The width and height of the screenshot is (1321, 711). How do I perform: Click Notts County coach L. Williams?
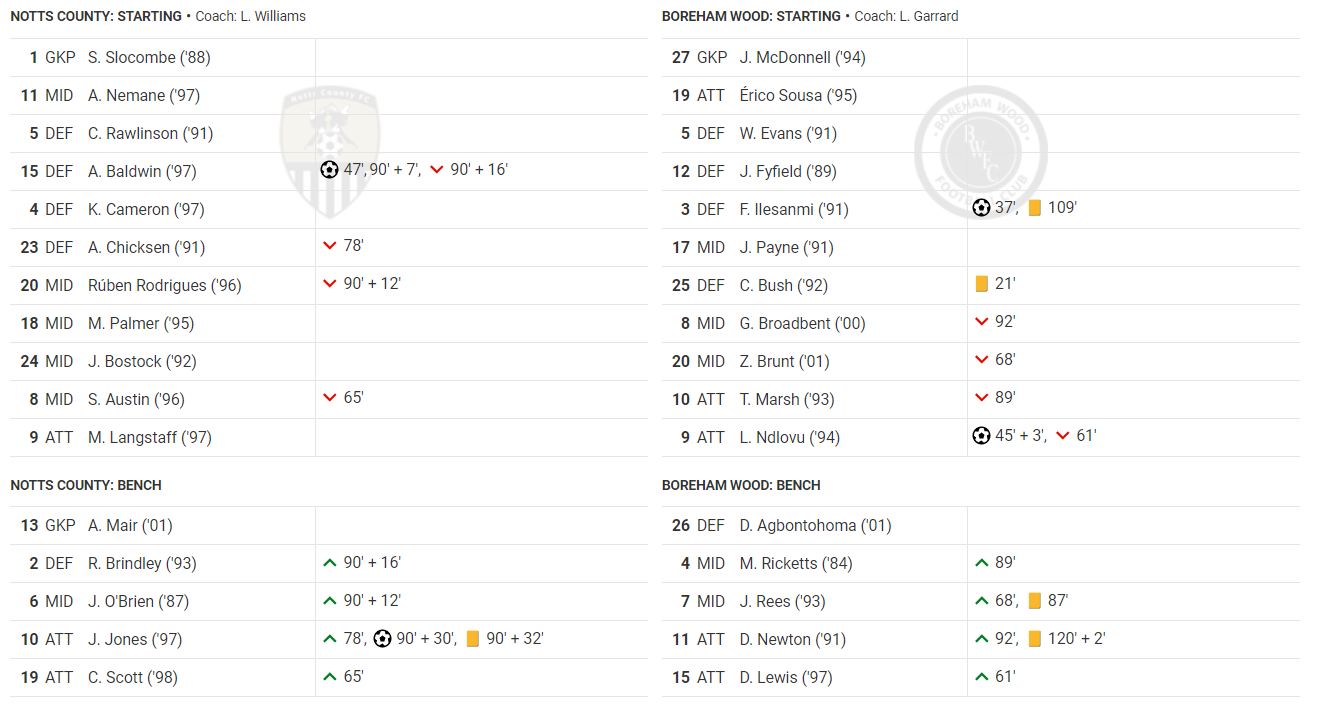pos(273,16)
